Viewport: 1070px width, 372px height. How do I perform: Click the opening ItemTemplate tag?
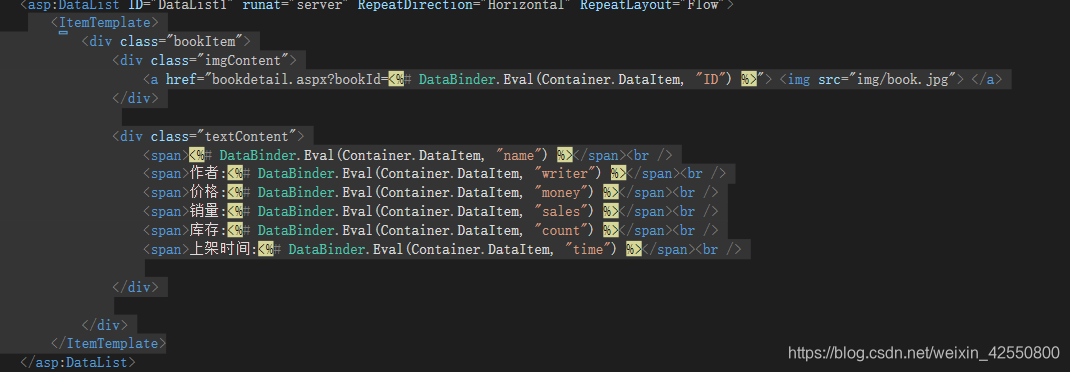click(104, 22)
